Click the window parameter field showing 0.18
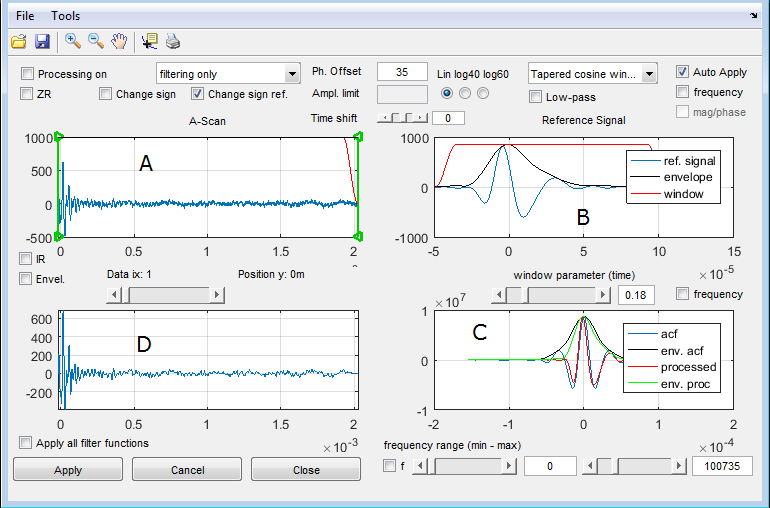Screen dimensions: 770x508 coord(636,295)
